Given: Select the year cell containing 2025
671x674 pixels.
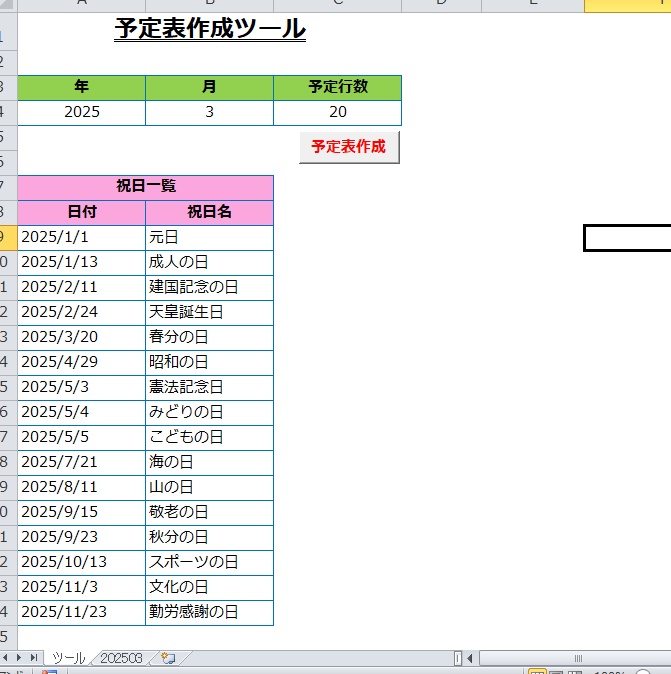Looking at the screenshot, I should pyautogui.click(x=82, y=113).
